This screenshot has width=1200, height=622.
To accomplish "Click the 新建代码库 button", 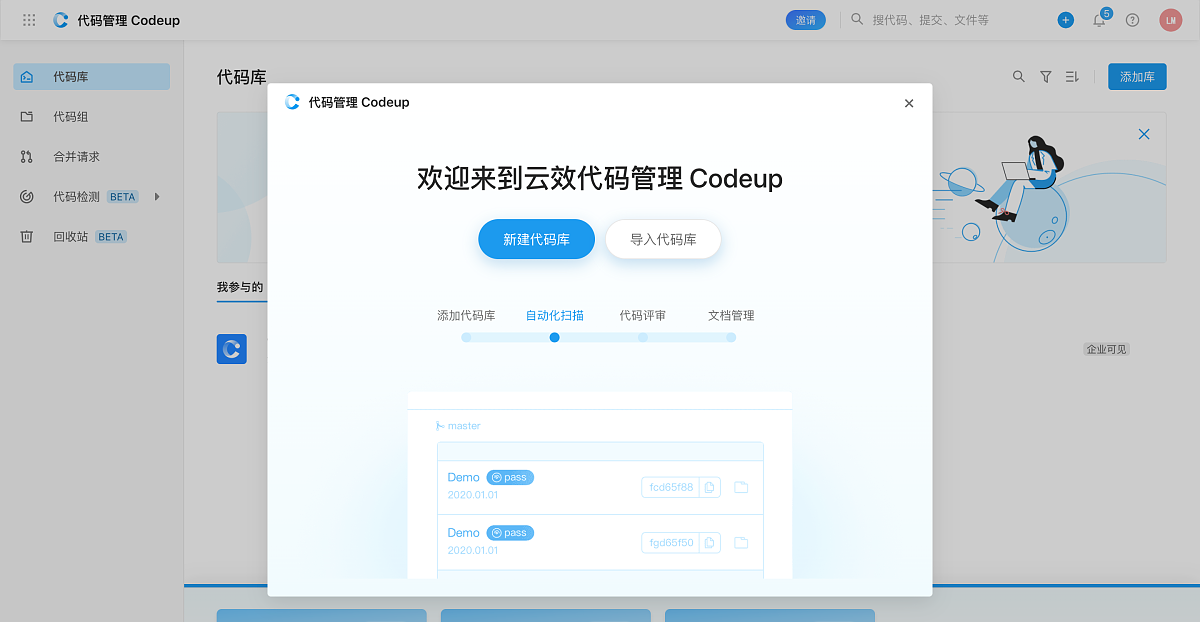I will point(536,239).
